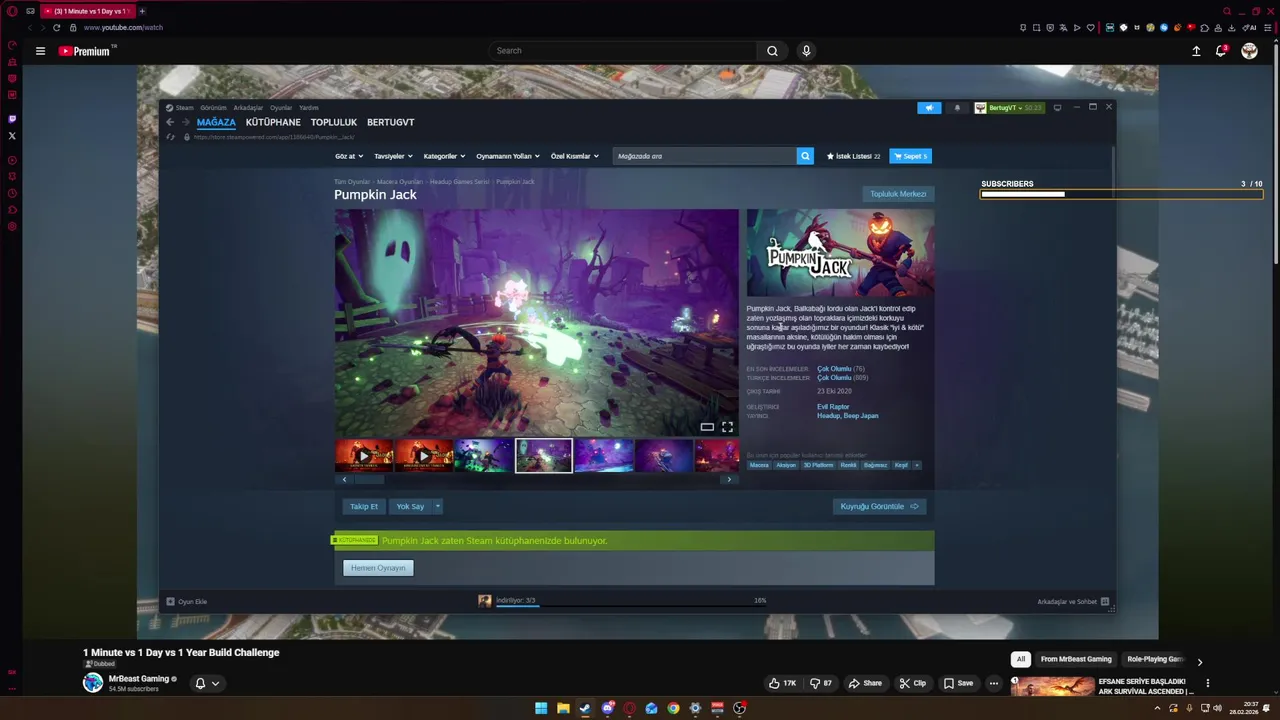The image size is (1280, 720).
Task: Open the YouTube hamburger guide menu
Action: pyautogui.click(x=40, y=51)
